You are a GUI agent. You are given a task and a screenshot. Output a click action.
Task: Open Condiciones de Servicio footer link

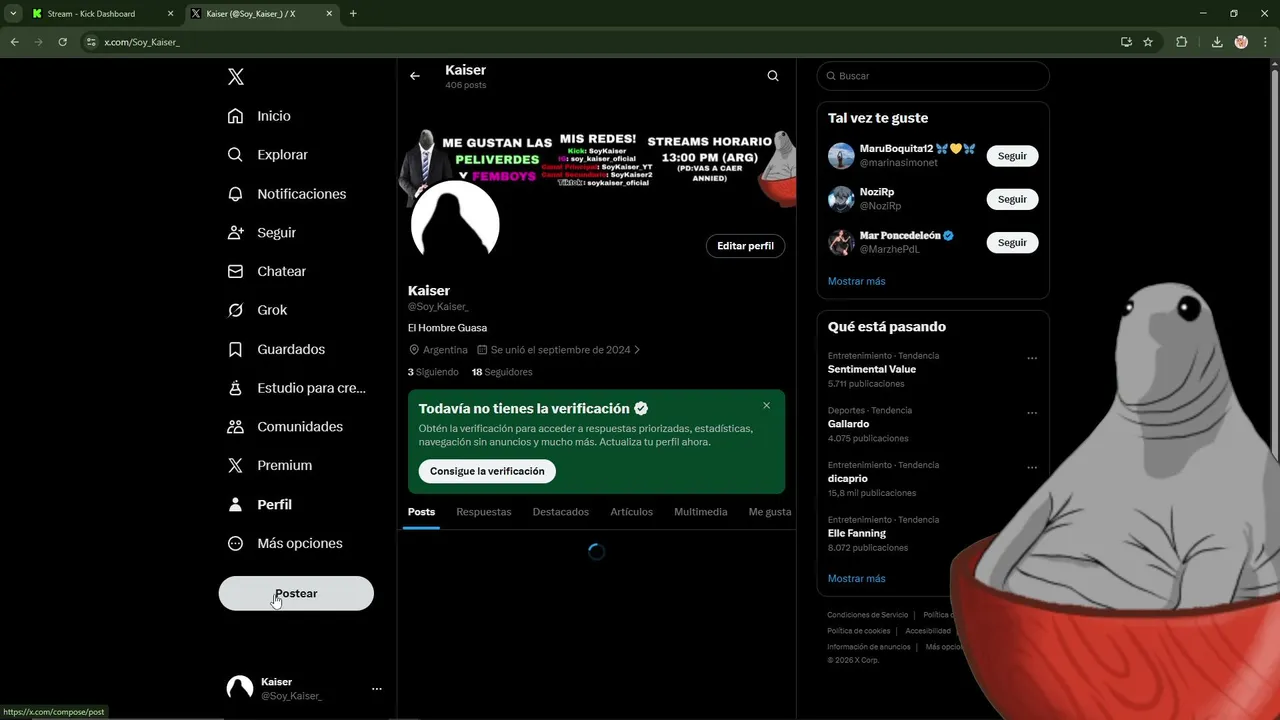point(867,615)
